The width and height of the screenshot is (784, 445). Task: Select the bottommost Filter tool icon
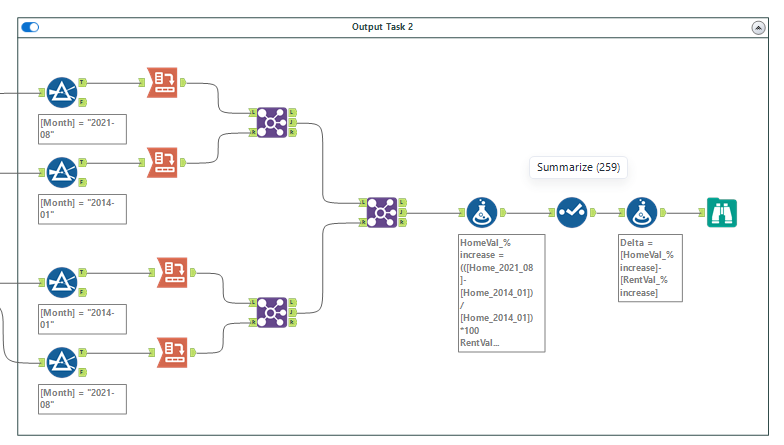(x=62, y=362)
